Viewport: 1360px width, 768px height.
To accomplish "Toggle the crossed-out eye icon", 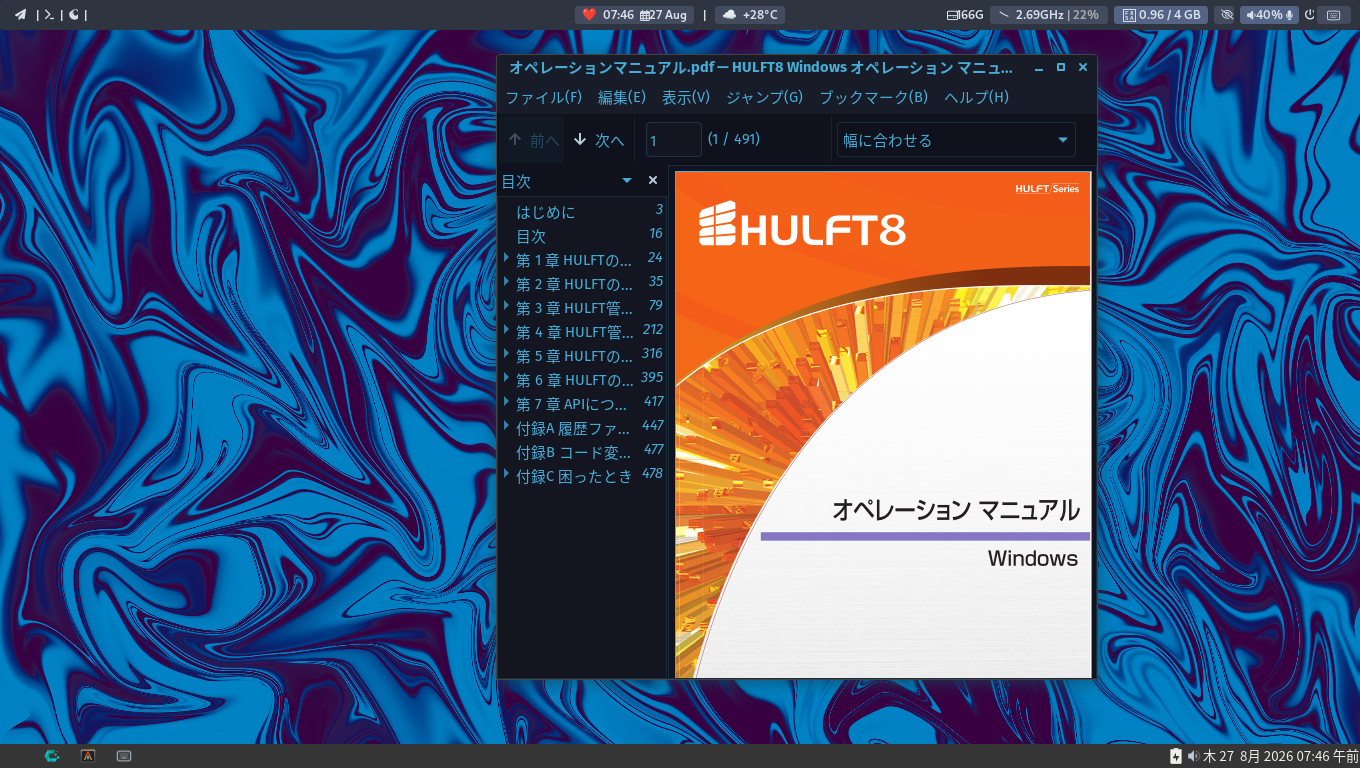I will pyautogui.click(x=1225, y=15).
